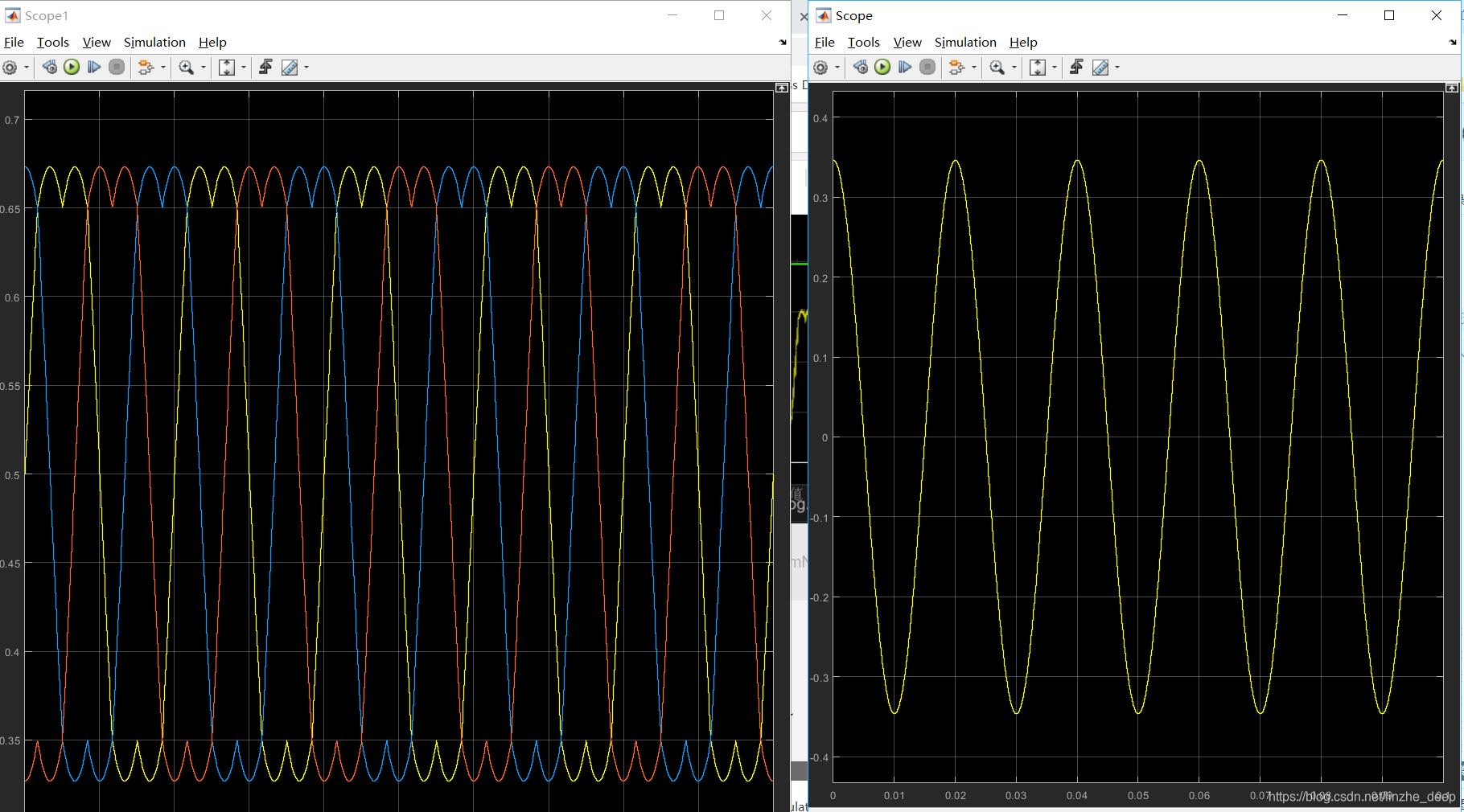Select the Zoom magnifier tool in Scope
This screenshot has height=812, width=1464.
point(997,68)
